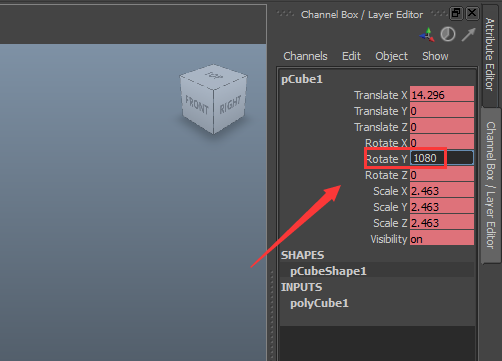
Task: Click the Rotate X value field
Action: click(x=442, y=142)
